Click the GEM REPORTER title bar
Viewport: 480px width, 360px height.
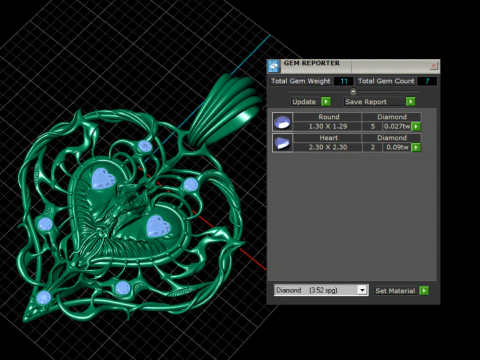pyautogui.click(x=353, y=66)
